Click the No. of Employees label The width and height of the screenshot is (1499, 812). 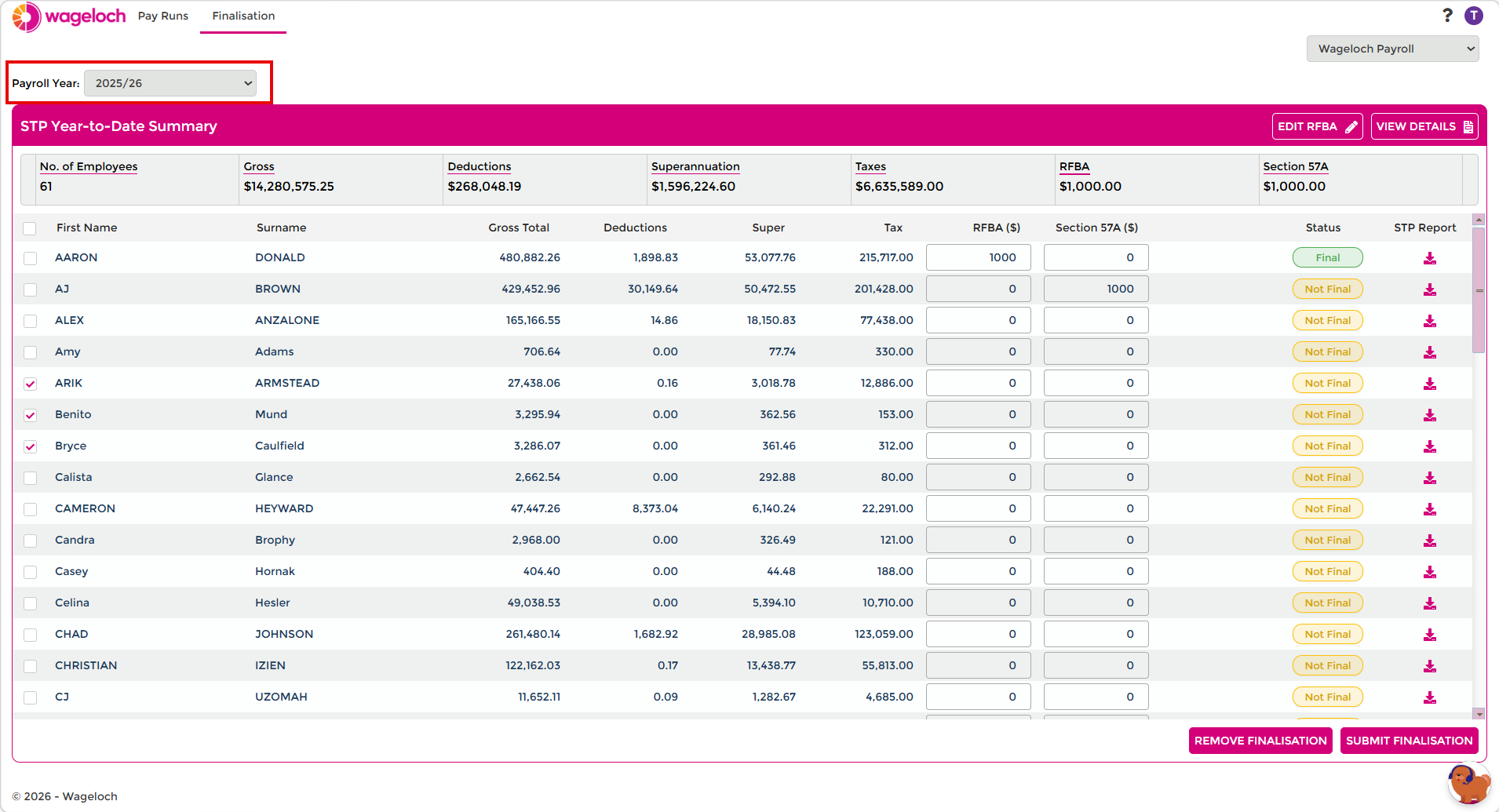click(89, 166)
